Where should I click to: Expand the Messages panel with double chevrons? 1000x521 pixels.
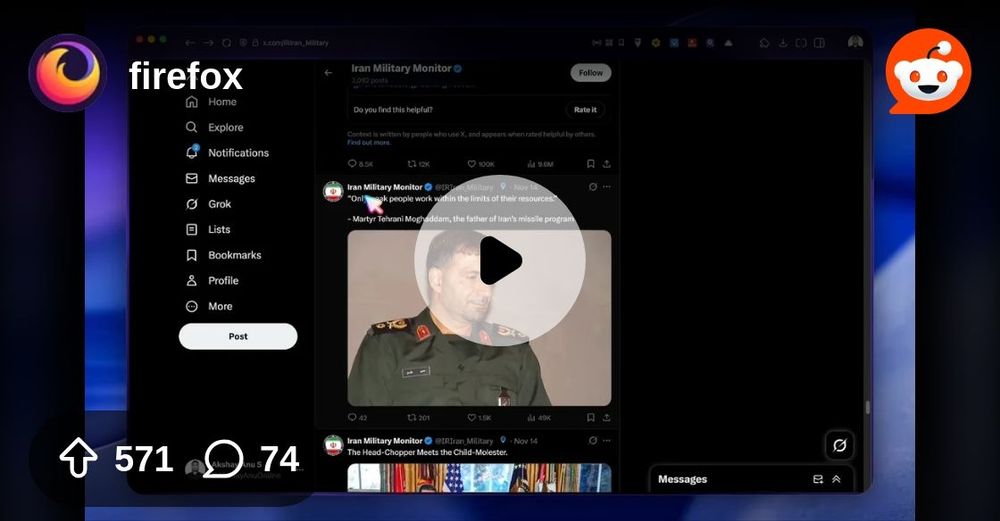pos(836,480)
